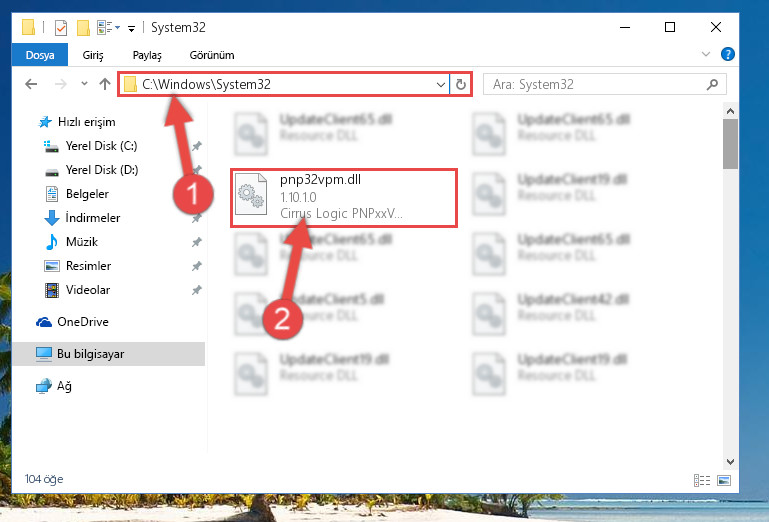Minimize the System32 window
Image resolution: width=769 pixels, height=522 pixels.
click(x=625, y=27)
